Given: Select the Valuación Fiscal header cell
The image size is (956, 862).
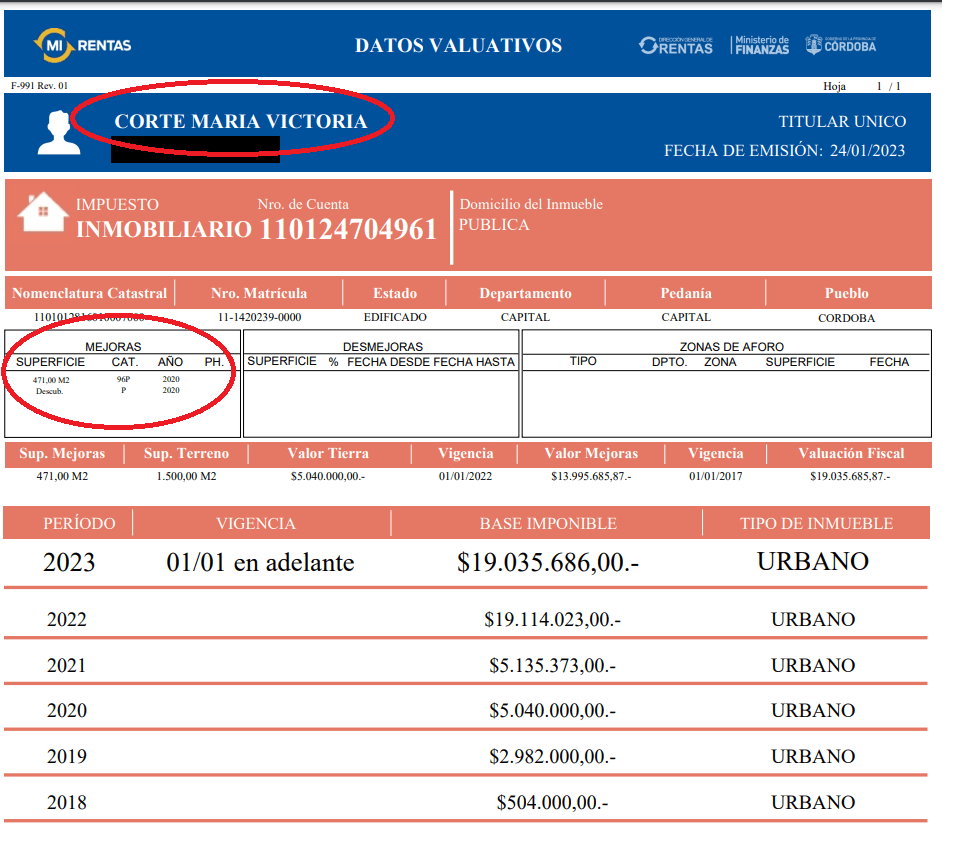Looking at the screenshot, I should (851, 453).
